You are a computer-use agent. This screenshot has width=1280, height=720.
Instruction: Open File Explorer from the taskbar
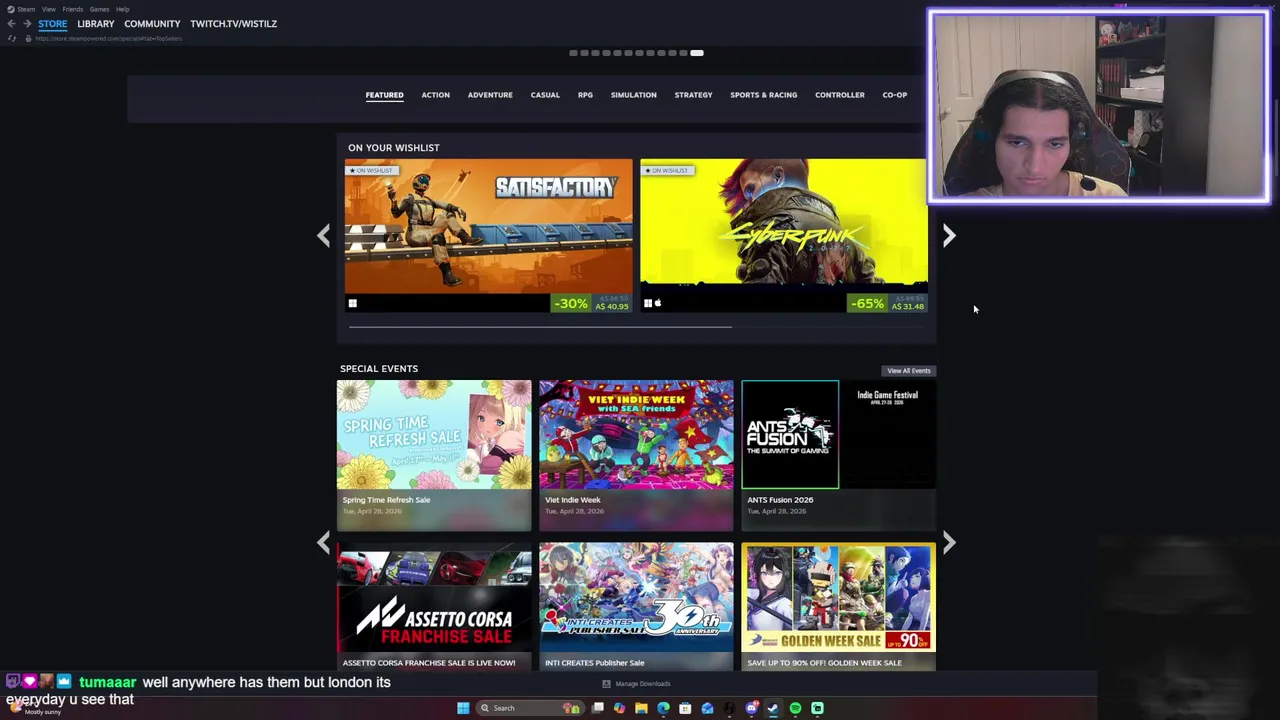[641, 708]
